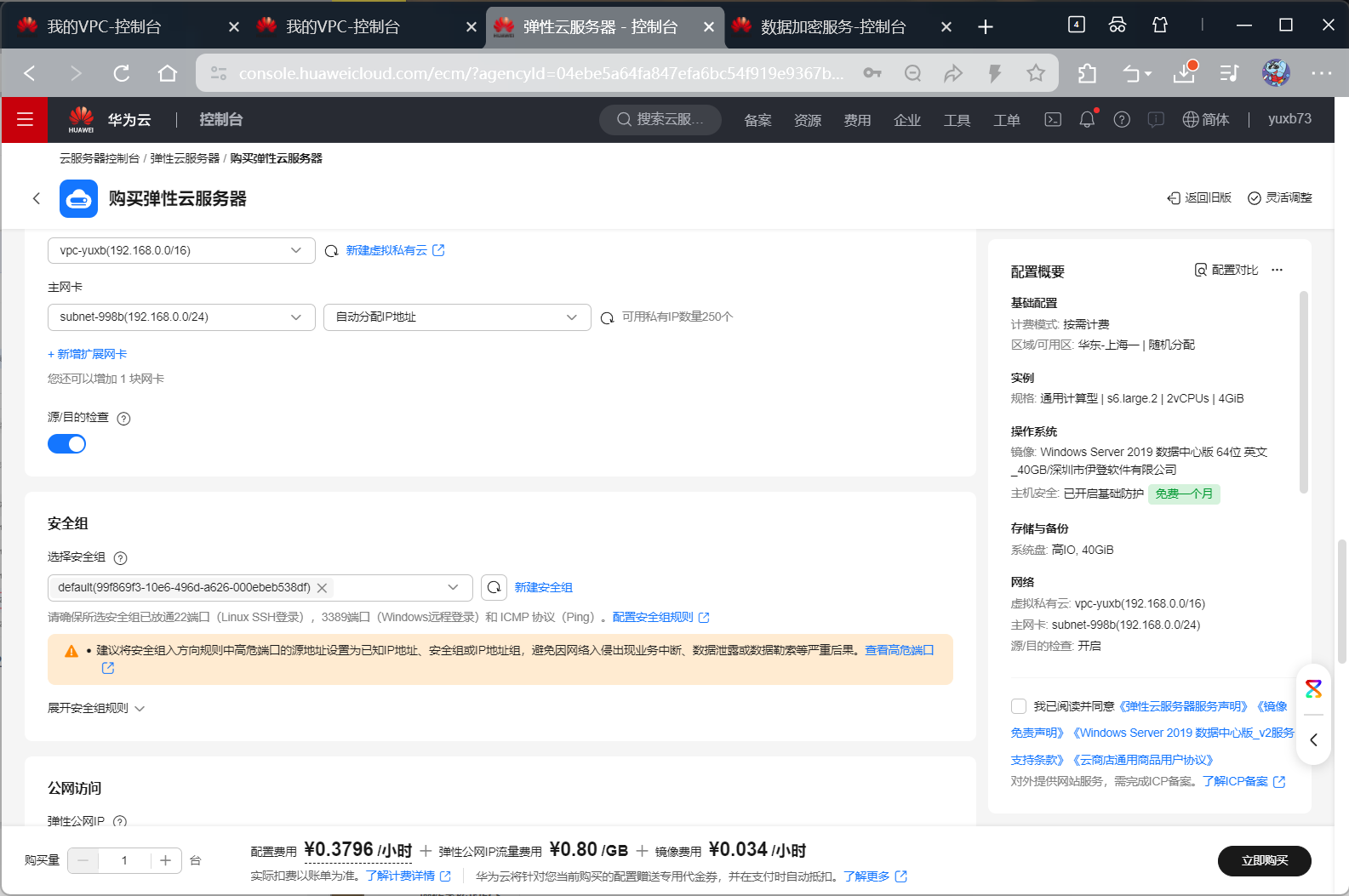Open 查看高危端口 link
This screenshot has width=1349, height=896.
(899, 650)
